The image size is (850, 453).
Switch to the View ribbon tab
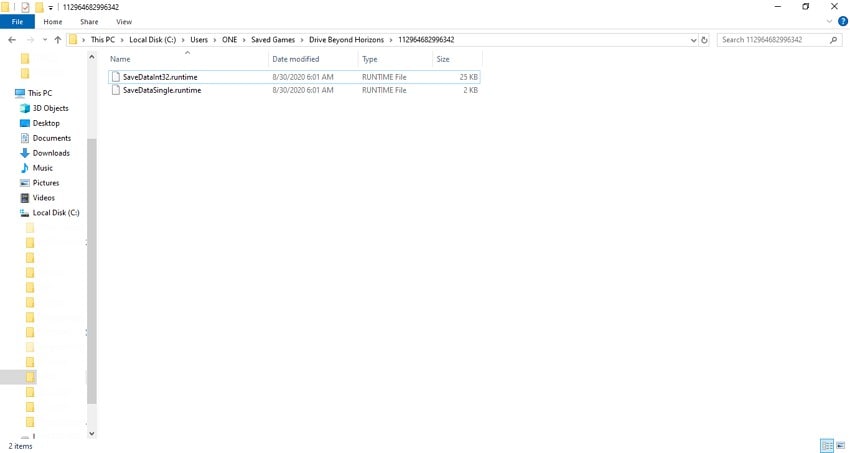(x=124, y=22)
